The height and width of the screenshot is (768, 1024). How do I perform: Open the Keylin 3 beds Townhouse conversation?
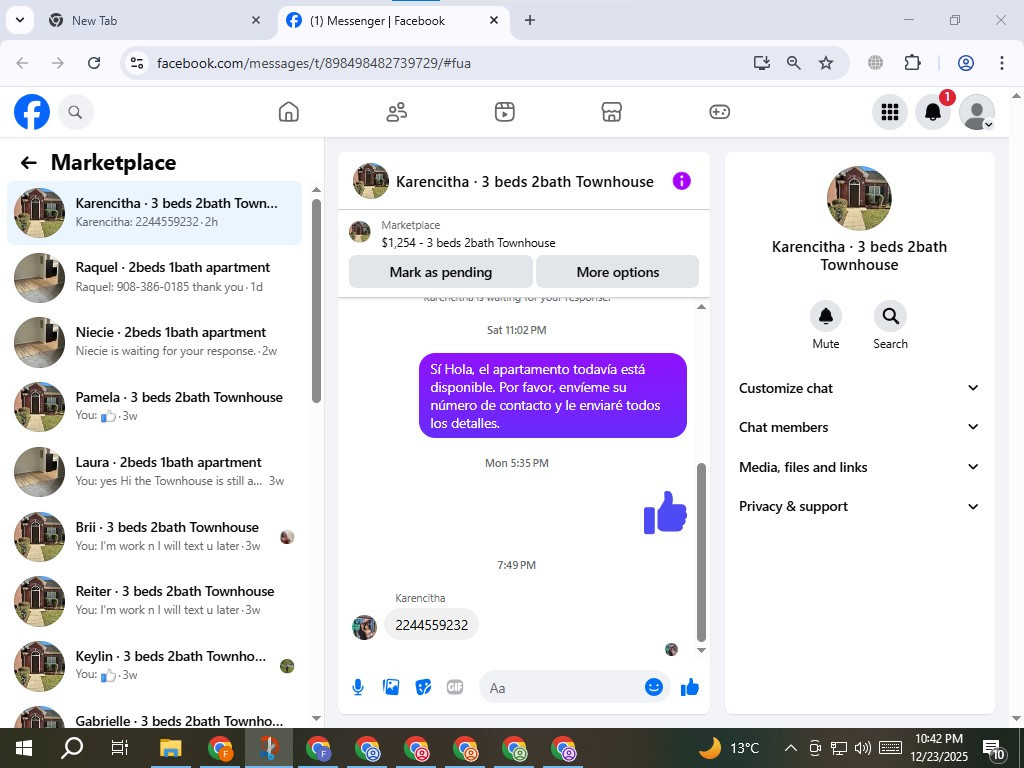tap(155, 665)
